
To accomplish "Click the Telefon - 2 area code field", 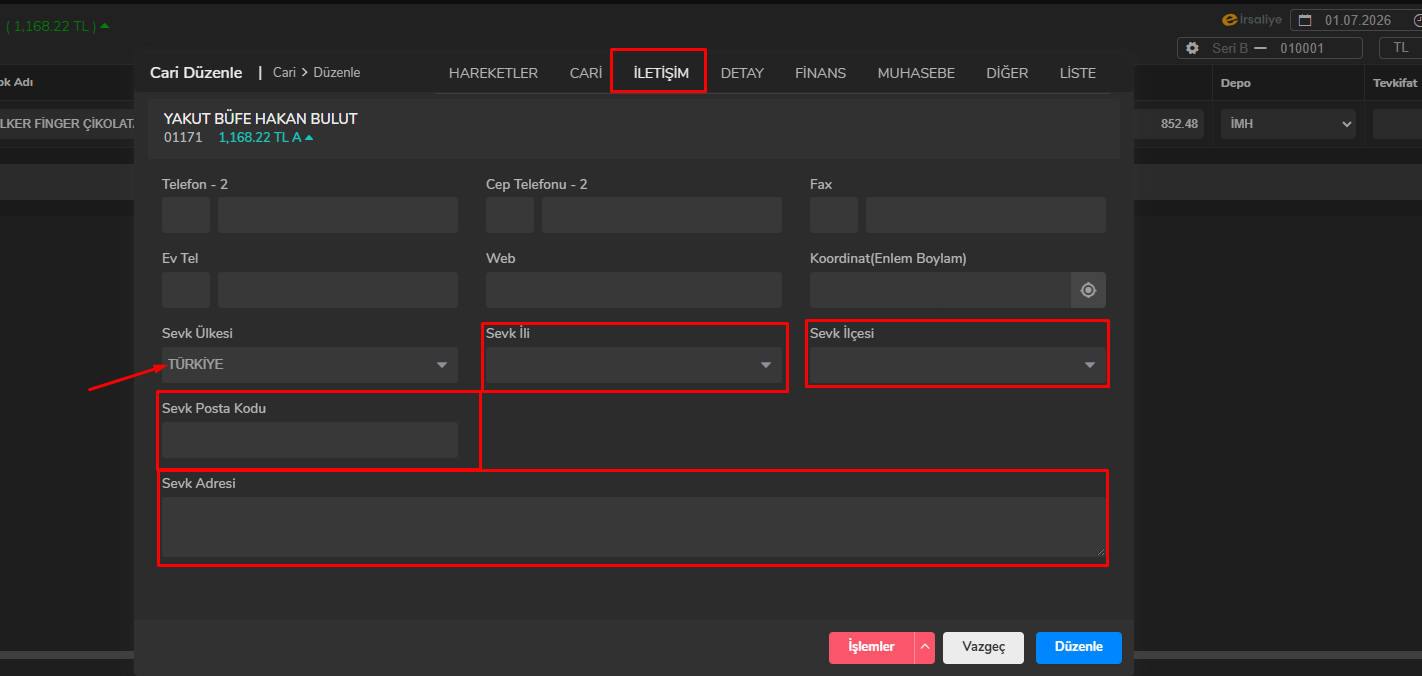I will click(x=186, y=215).
